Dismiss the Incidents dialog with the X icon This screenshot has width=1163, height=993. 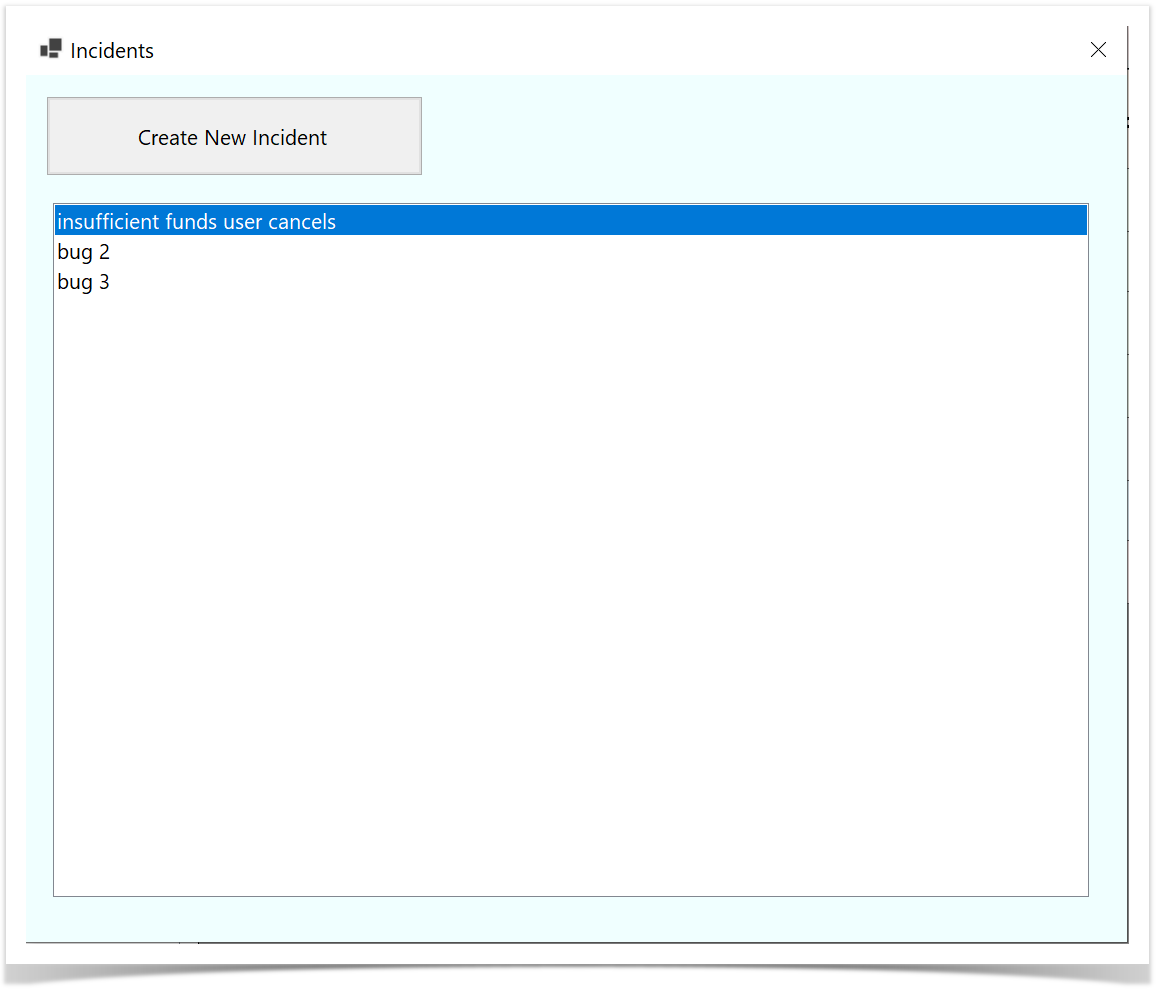tap(1098, 50)
